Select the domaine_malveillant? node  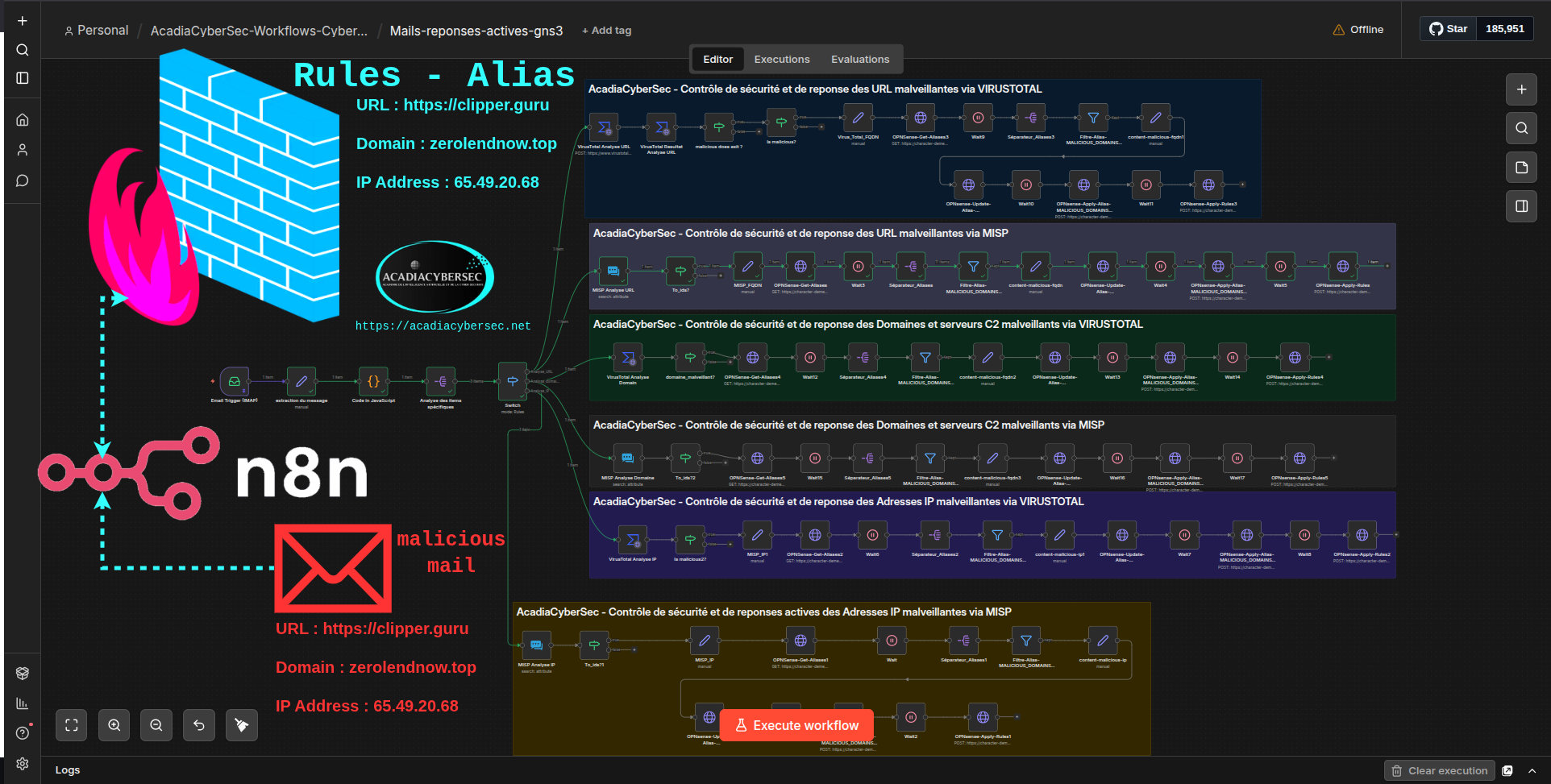coord(690,358)
